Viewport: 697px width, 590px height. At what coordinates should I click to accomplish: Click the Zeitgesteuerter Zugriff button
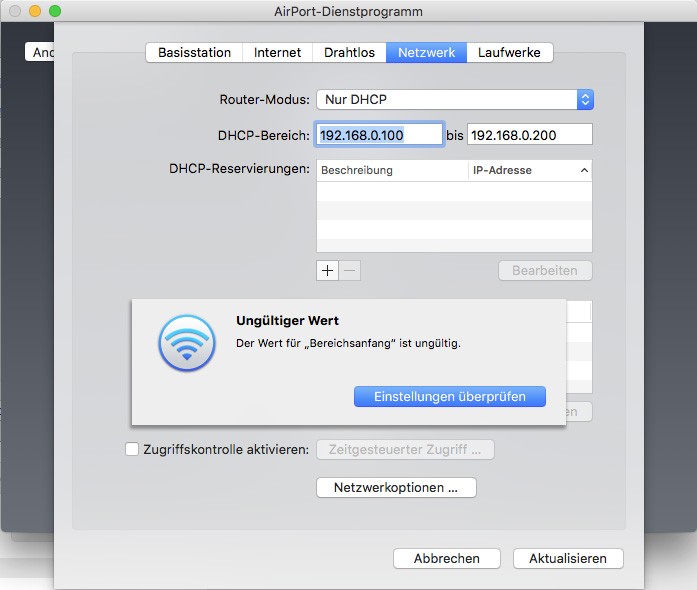(405, 450)
